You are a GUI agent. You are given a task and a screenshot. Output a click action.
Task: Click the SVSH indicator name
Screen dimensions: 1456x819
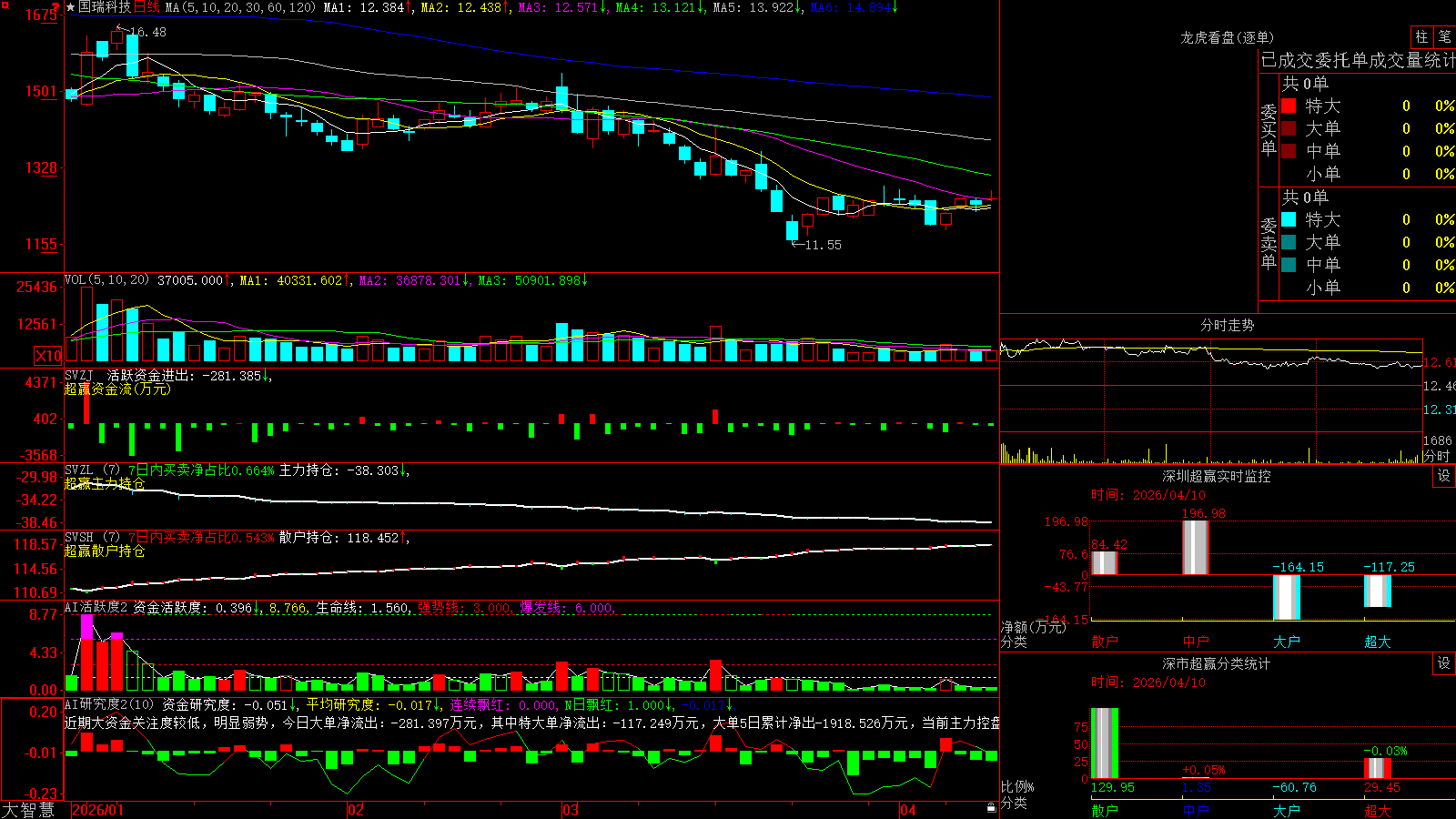(x=78, y=538)
